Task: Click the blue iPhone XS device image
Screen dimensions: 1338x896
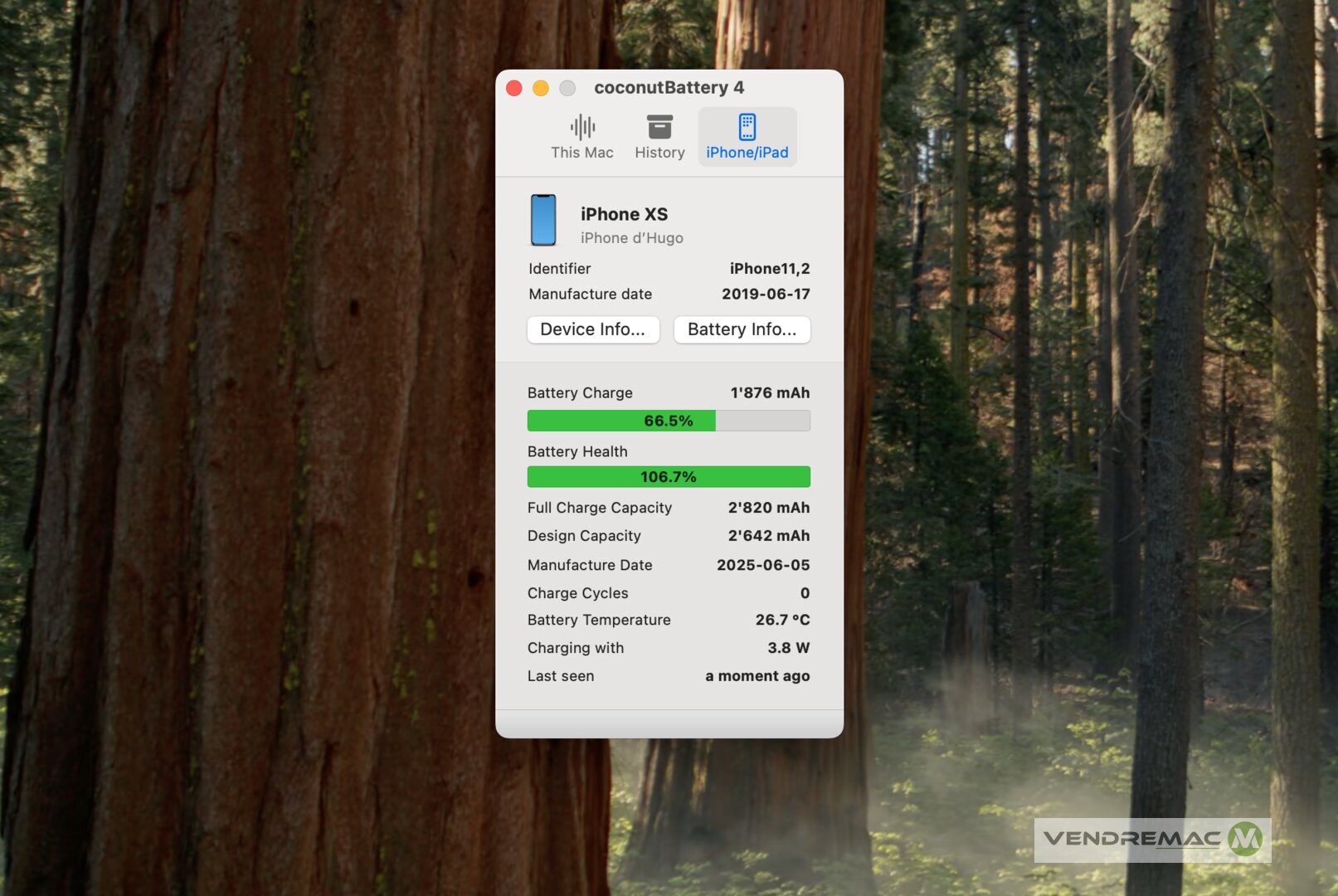Action: pyautogui.click(x=543, y=221)
